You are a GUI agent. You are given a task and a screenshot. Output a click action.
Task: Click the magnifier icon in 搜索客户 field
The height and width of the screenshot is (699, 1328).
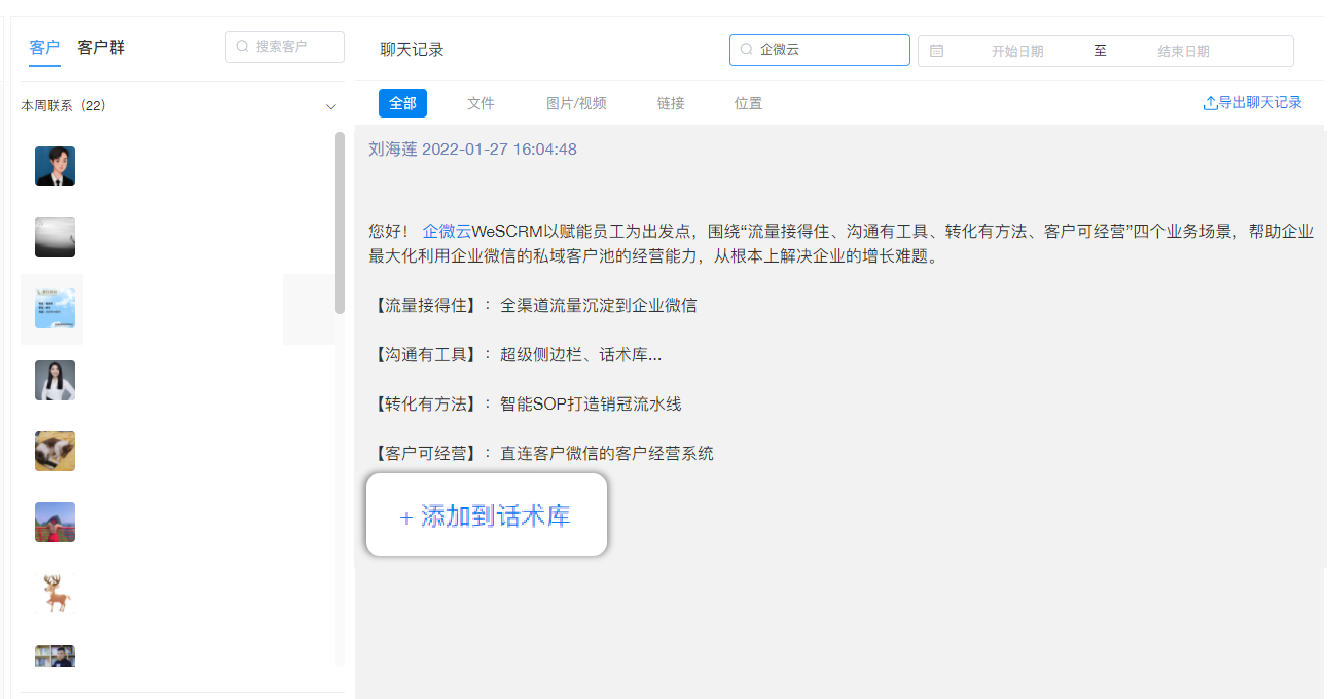click(242, 47)
